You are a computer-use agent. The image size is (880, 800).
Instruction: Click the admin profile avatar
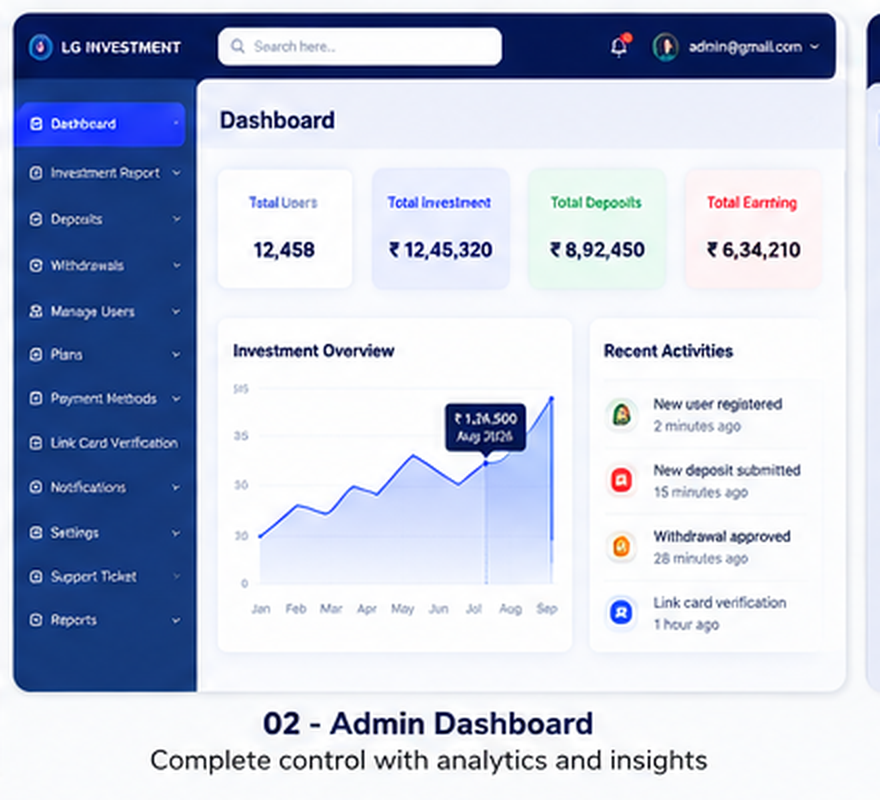tap(666, 47)
